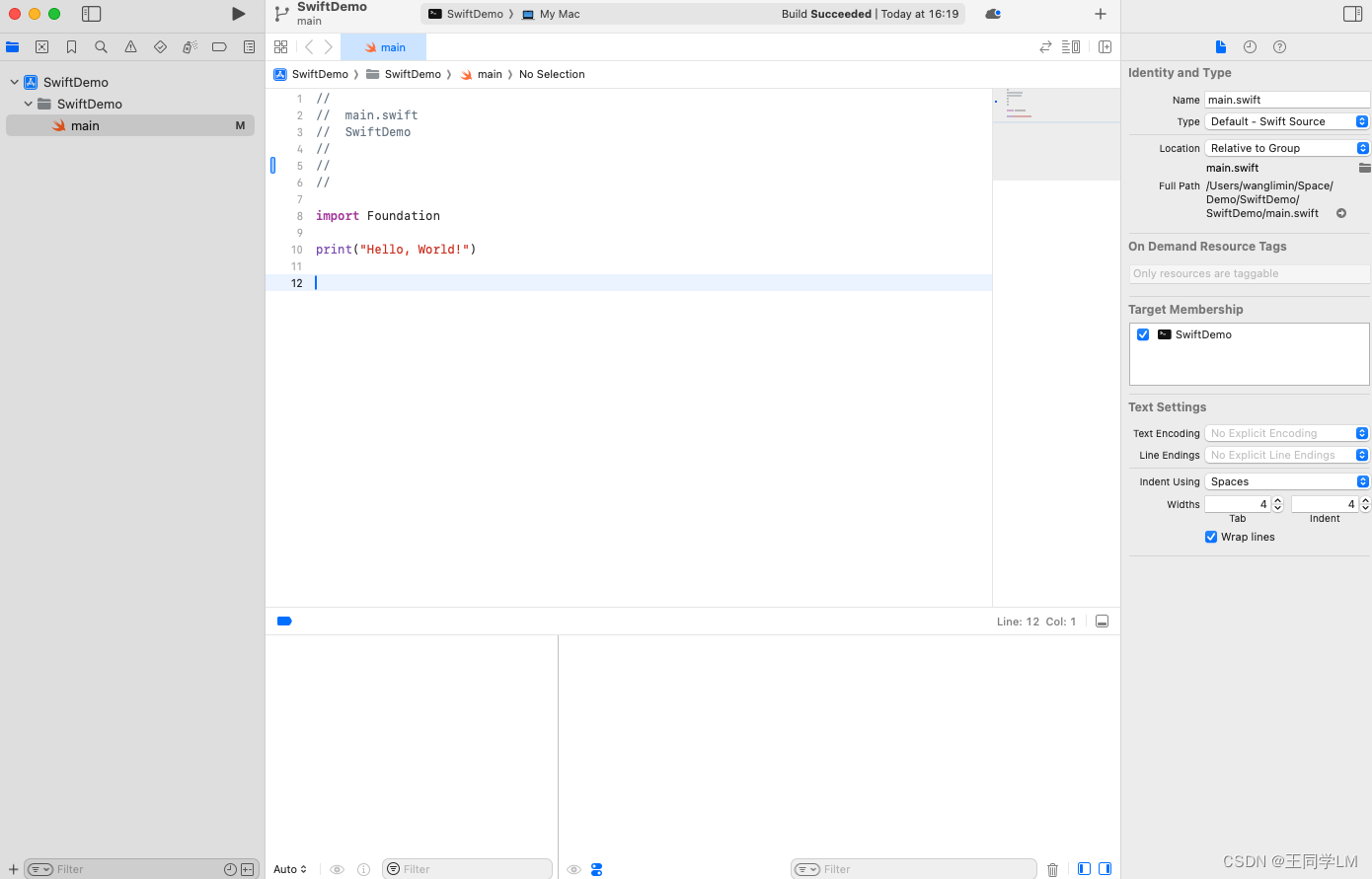Viewport: 1372px width, 879px height.
Task: Run the SwiftDemo scheme with the play button
Action: tap(238, 14)
